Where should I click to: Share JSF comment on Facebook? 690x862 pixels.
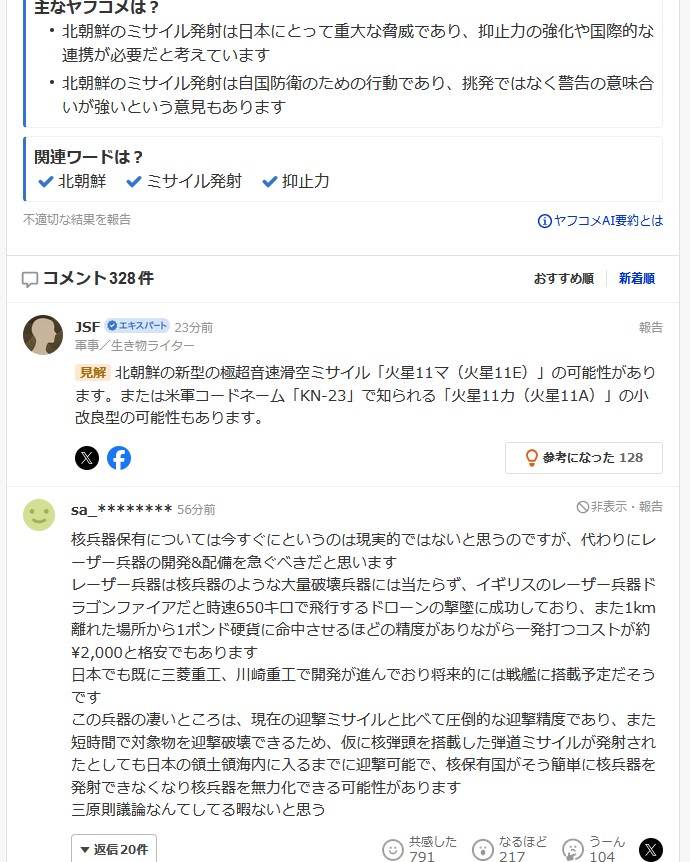point(119,458)
